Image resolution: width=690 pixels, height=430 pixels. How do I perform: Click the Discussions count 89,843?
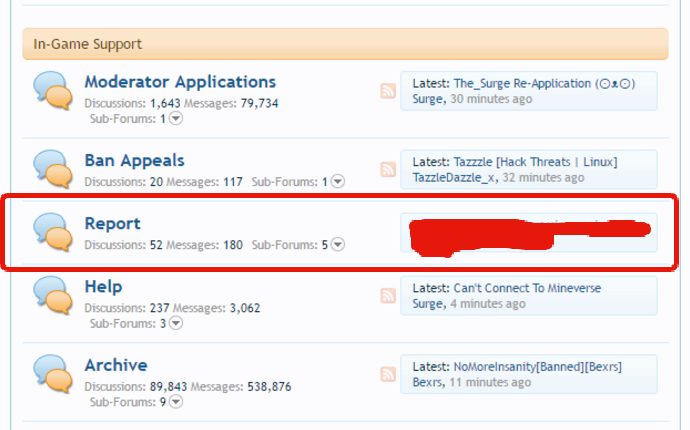[169, 387]
